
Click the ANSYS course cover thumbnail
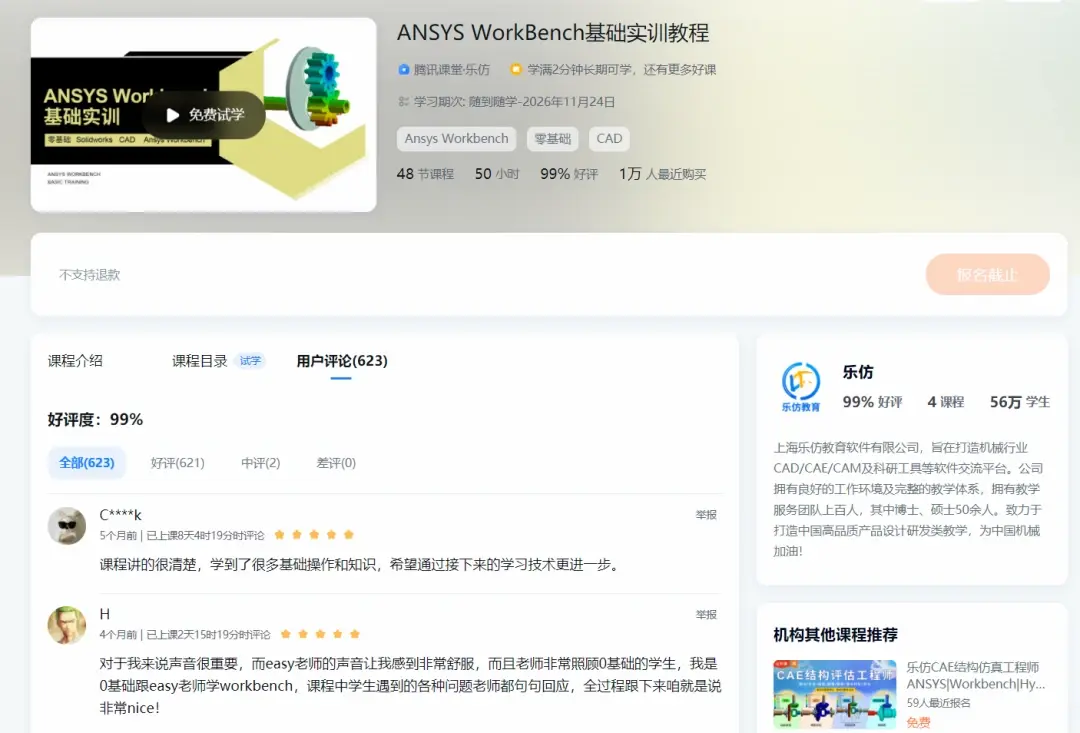click(x=203, y=114)
